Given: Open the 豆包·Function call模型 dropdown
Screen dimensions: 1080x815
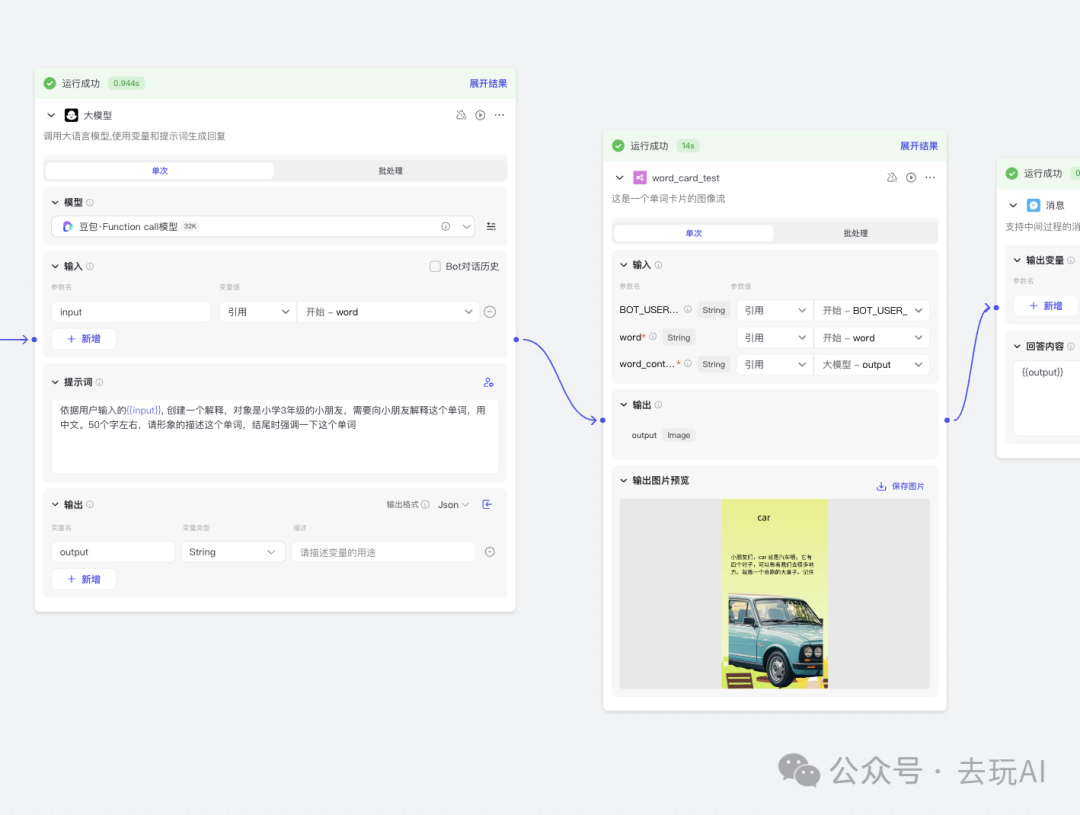Looking at the screenshot, I should click(262, 226).
